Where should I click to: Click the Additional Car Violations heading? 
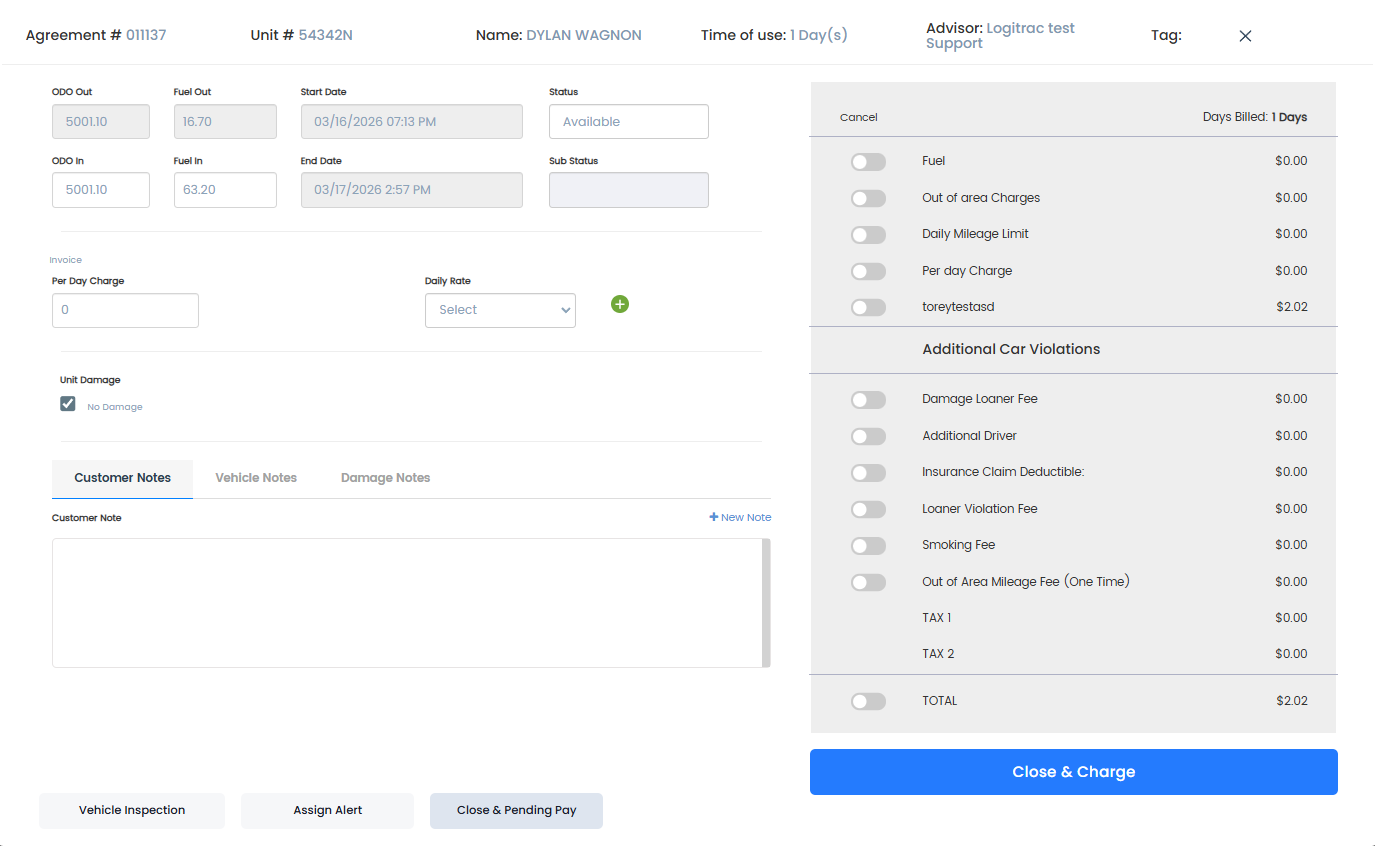[1011, 350]
